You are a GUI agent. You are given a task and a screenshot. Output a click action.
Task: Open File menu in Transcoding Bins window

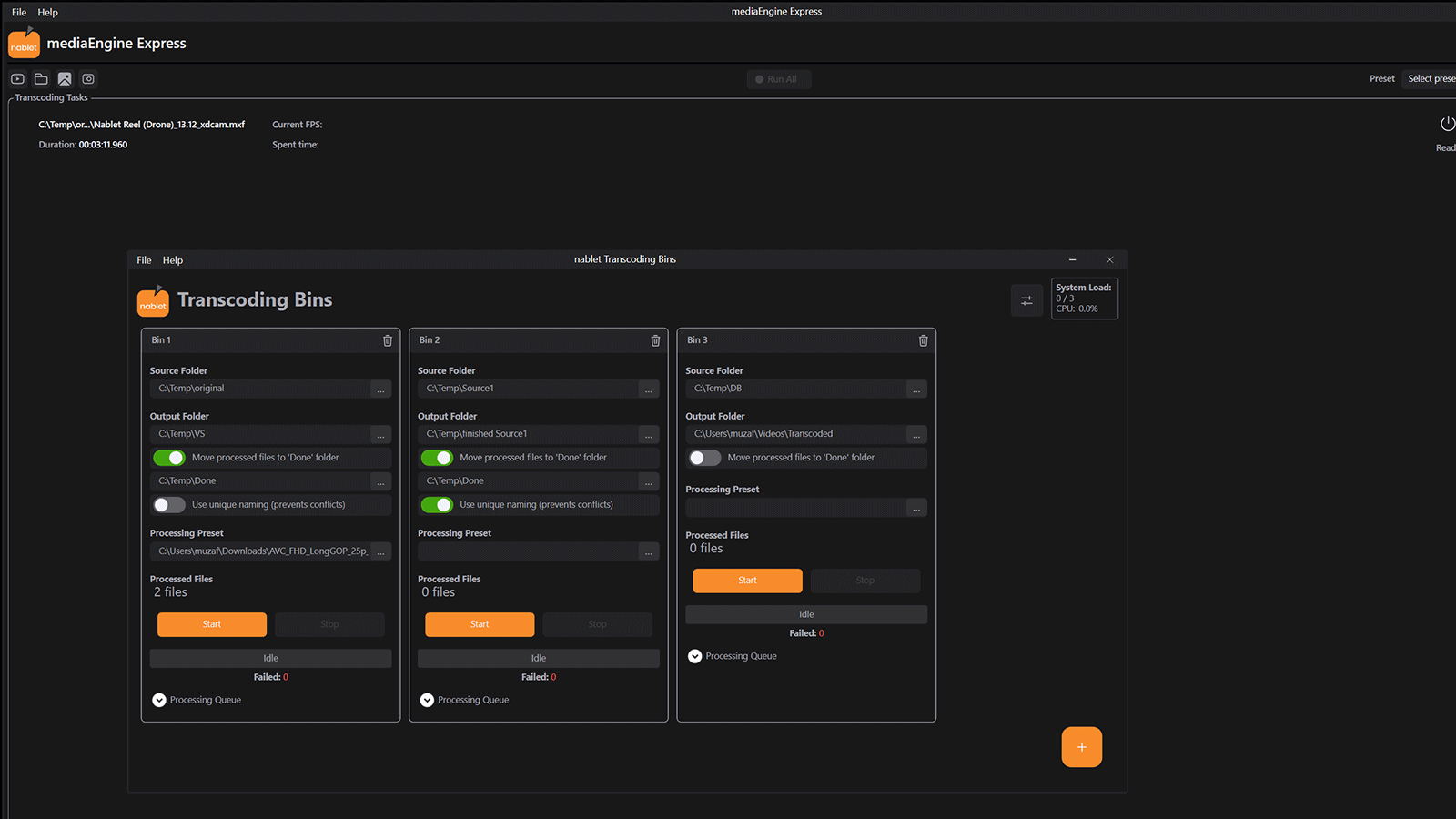pyautogui.click(x=144, y=260)
